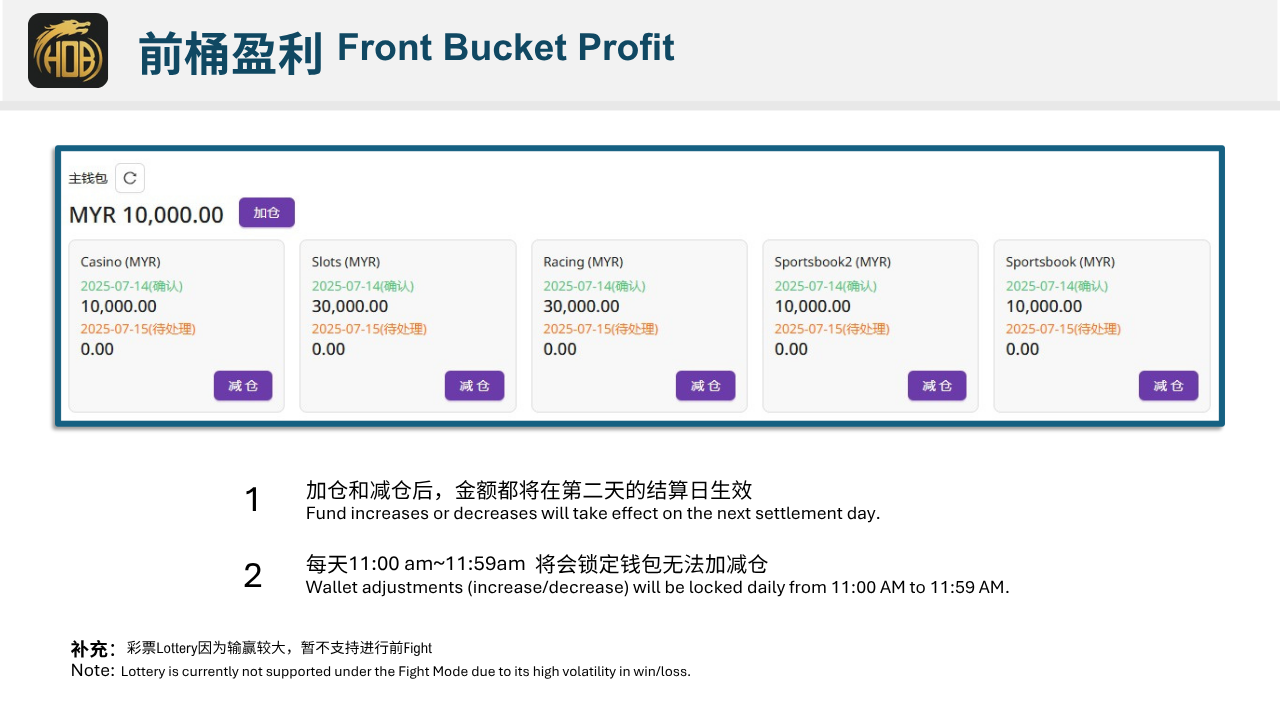1280x720 pixels.
Task: Click the 主钱包 main wallet label
Action: (87, 179)
